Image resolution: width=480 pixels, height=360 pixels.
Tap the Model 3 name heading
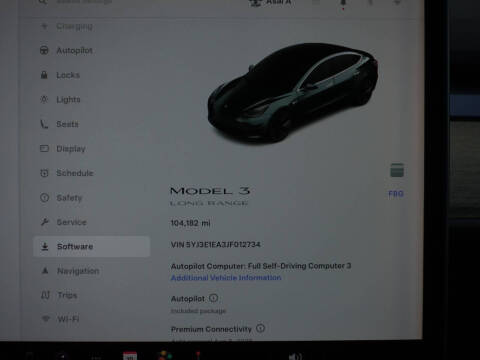[x=210, y=191]
